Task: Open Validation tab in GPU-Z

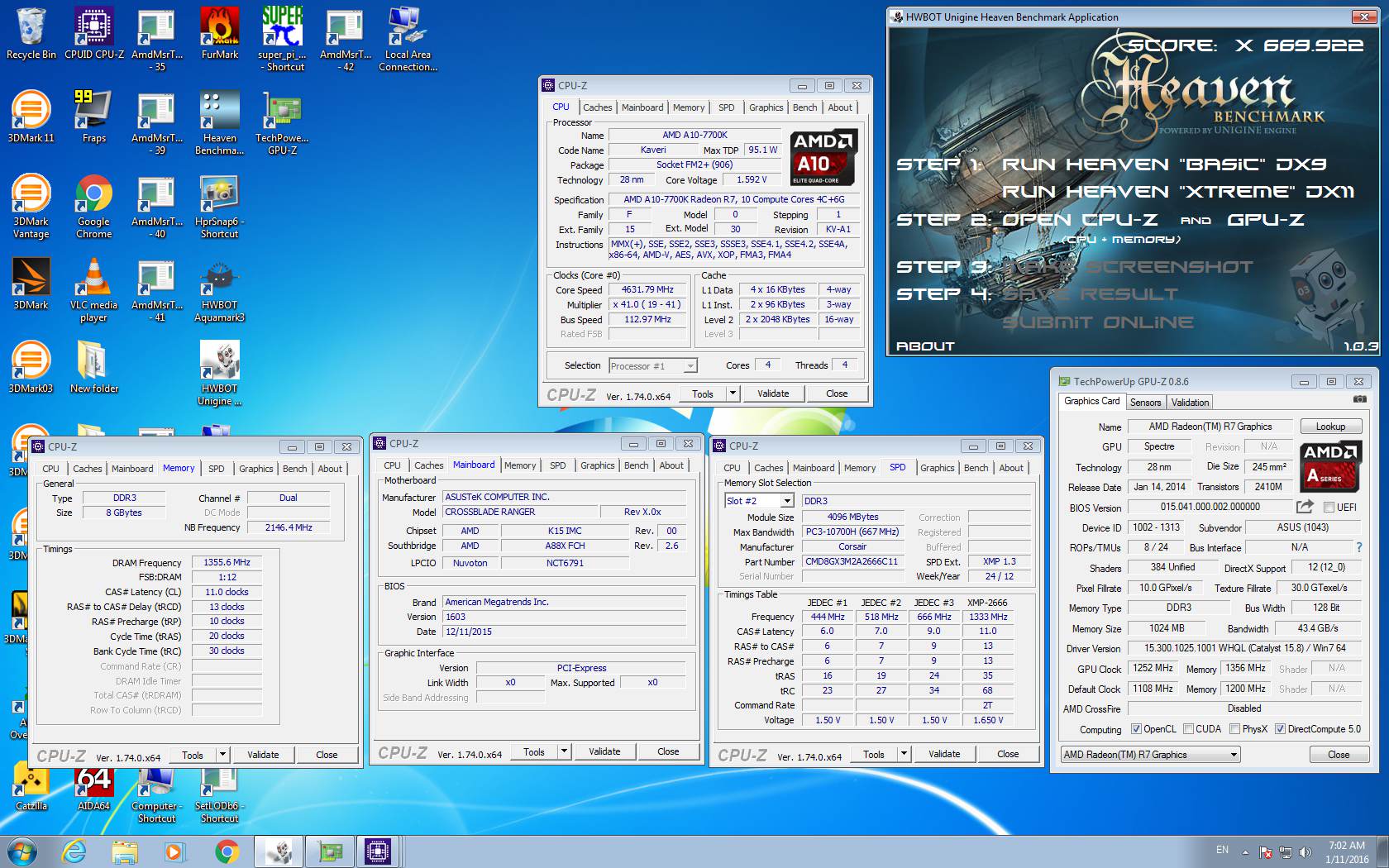Action: tap(1190, 403)
